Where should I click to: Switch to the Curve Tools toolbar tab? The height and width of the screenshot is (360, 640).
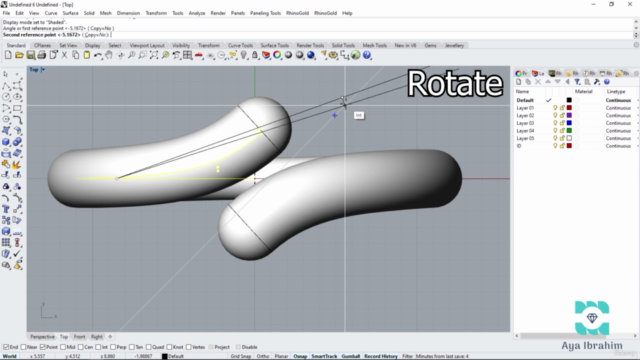click(240, 45)
